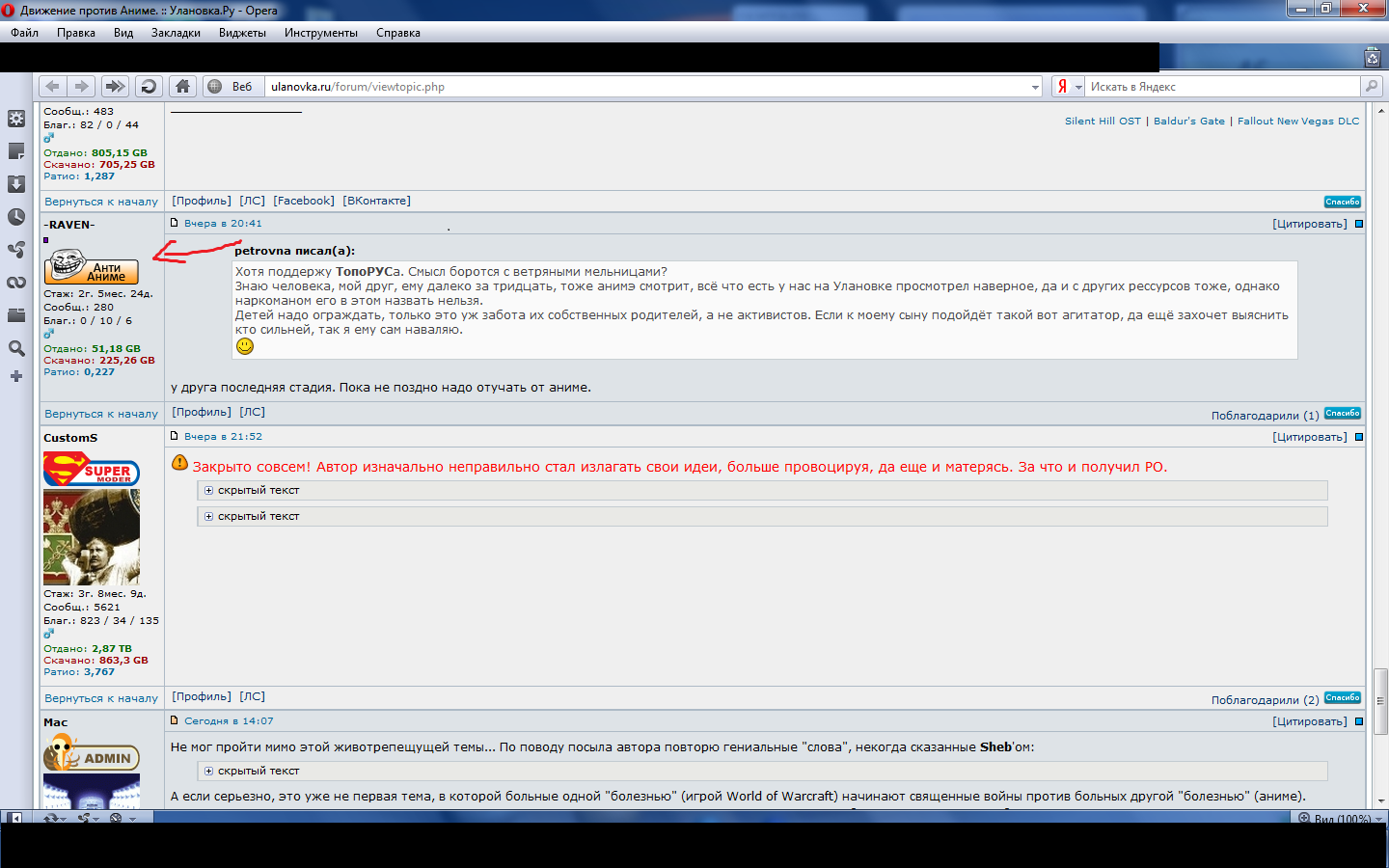Image resolution: width=1389 pixels, height=868 pixels.
Task: Click [Цитировать] on the CustomS post
Action: [x=1310, y=437]
